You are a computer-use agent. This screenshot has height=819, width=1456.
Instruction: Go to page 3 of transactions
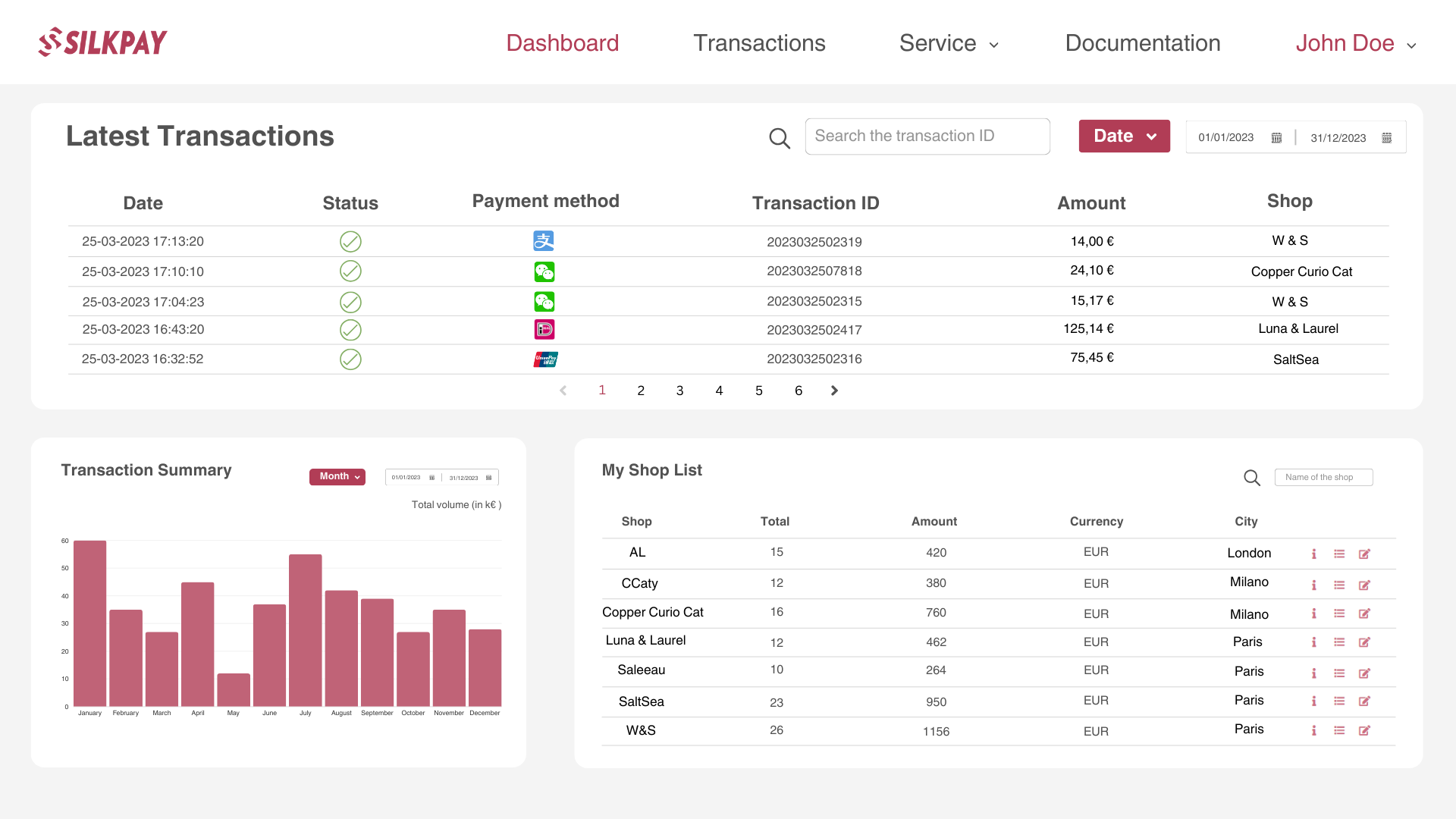(x=679, y=391)
